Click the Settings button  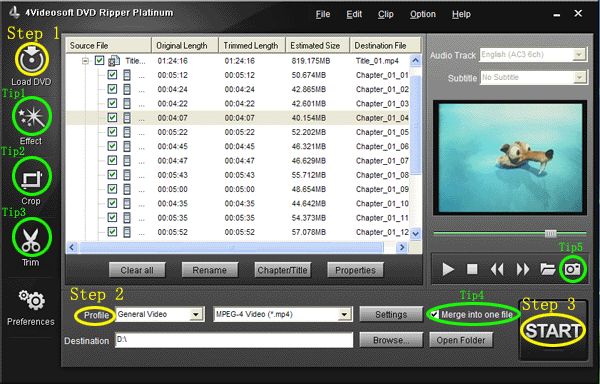[x=391, y=314]
